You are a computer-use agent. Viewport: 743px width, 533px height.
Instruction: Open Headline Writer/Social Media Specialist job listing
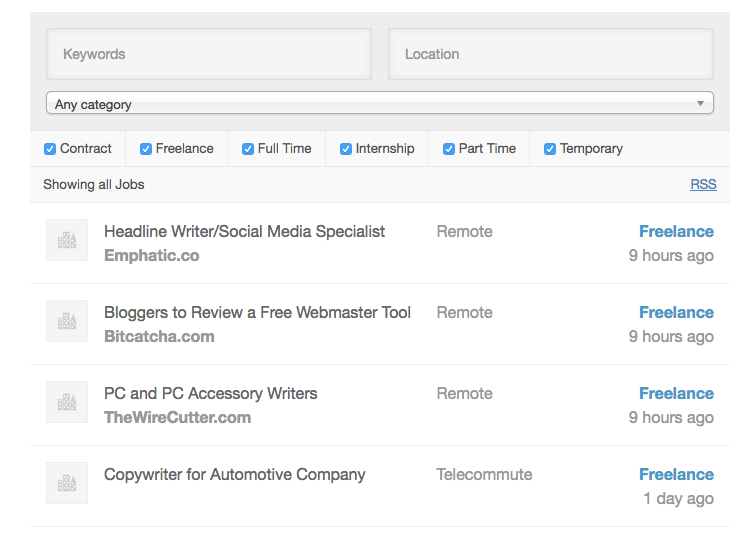tap(244, 232)
